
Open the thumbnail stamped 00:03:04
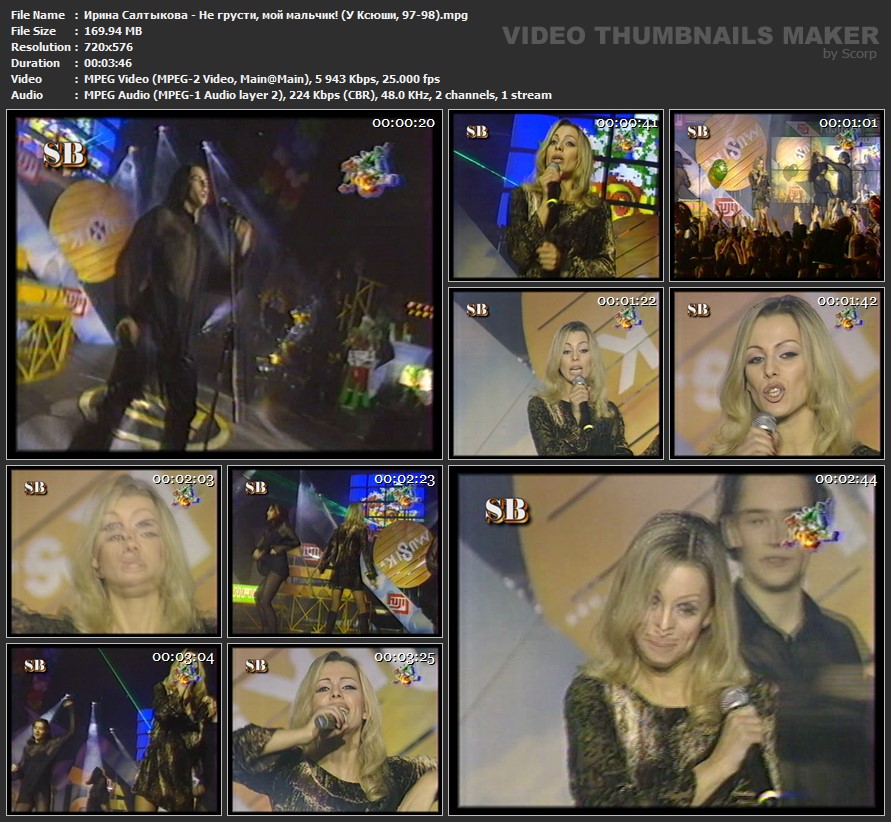[x=114, y=728]
